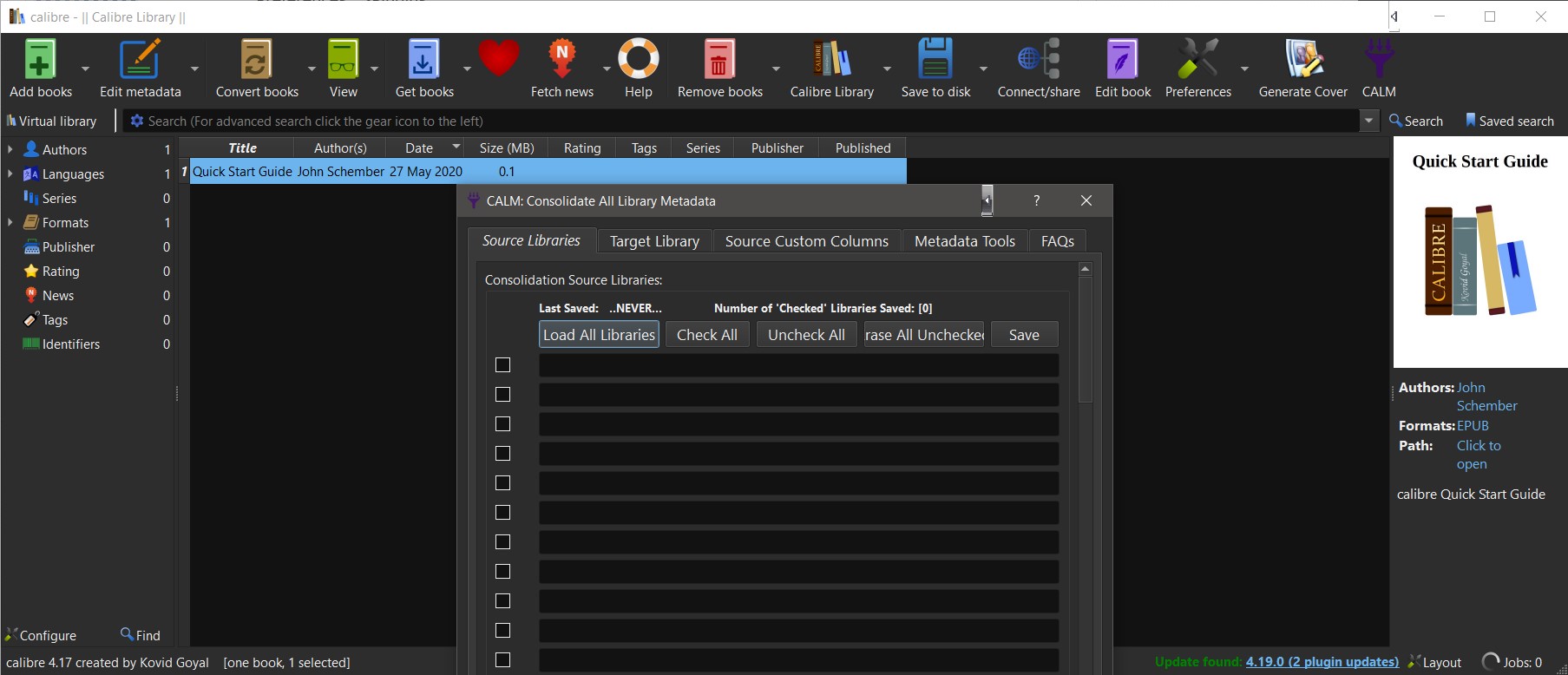Enable the third source library checkbox

(x=502, y=424)
